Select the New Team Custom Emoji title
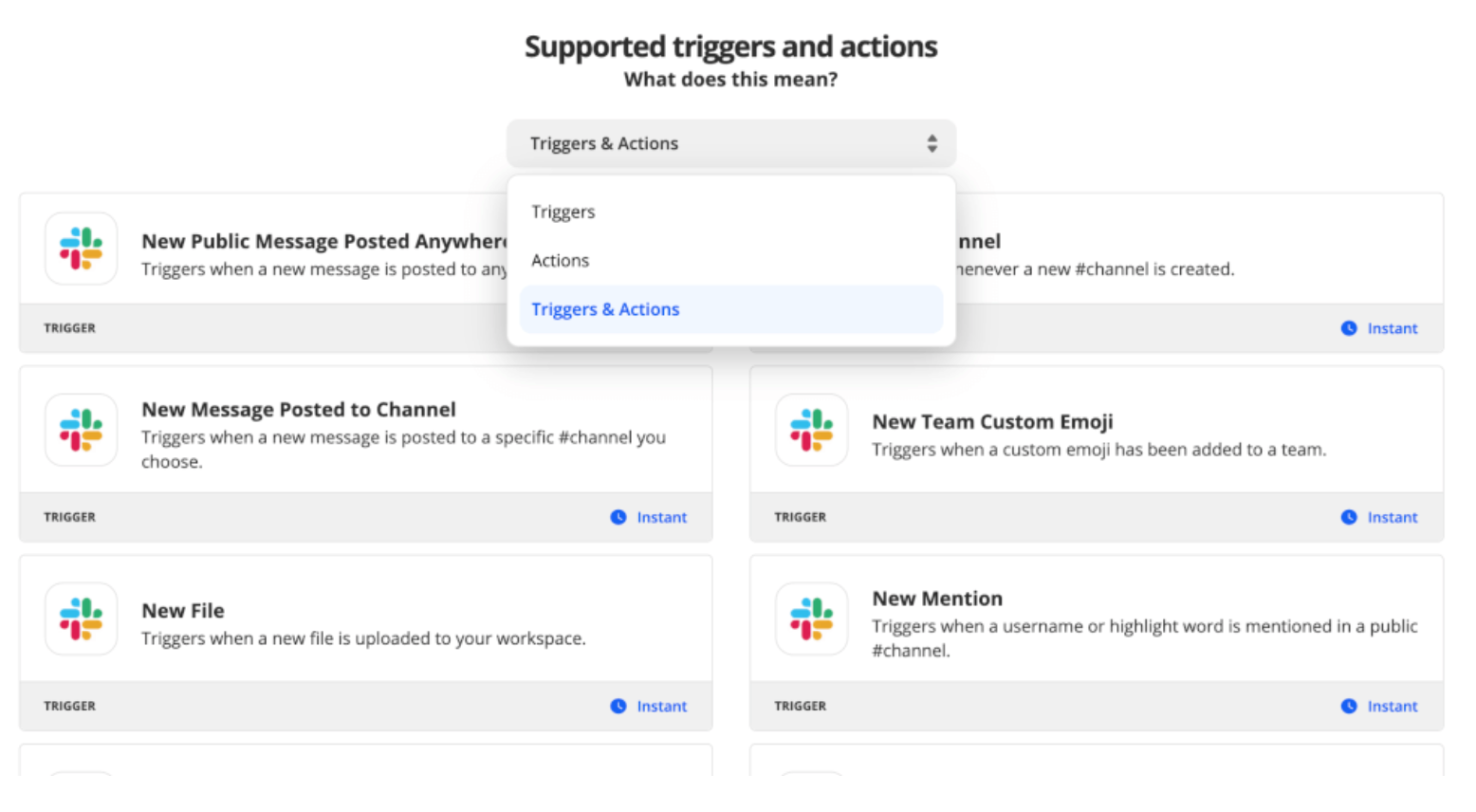This screenshot has width=1476, height=812. click(x=992, y=421)
